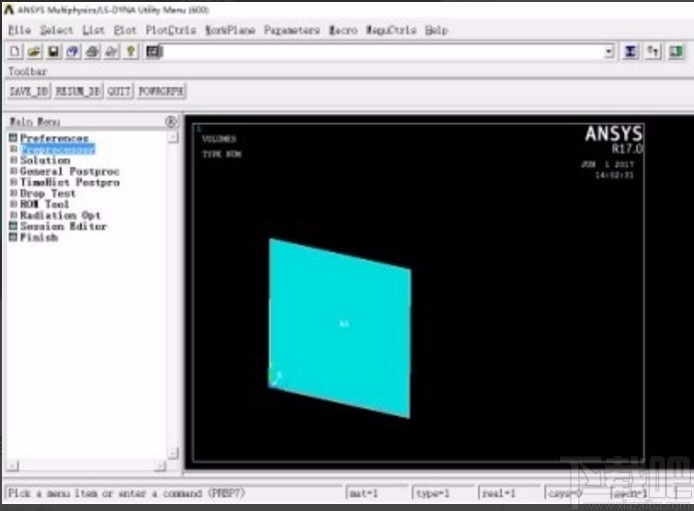Viewport: 694px width, 511px height.
Task: Select General Postproc in the Main Menu
Action: [x=69, y=171]
